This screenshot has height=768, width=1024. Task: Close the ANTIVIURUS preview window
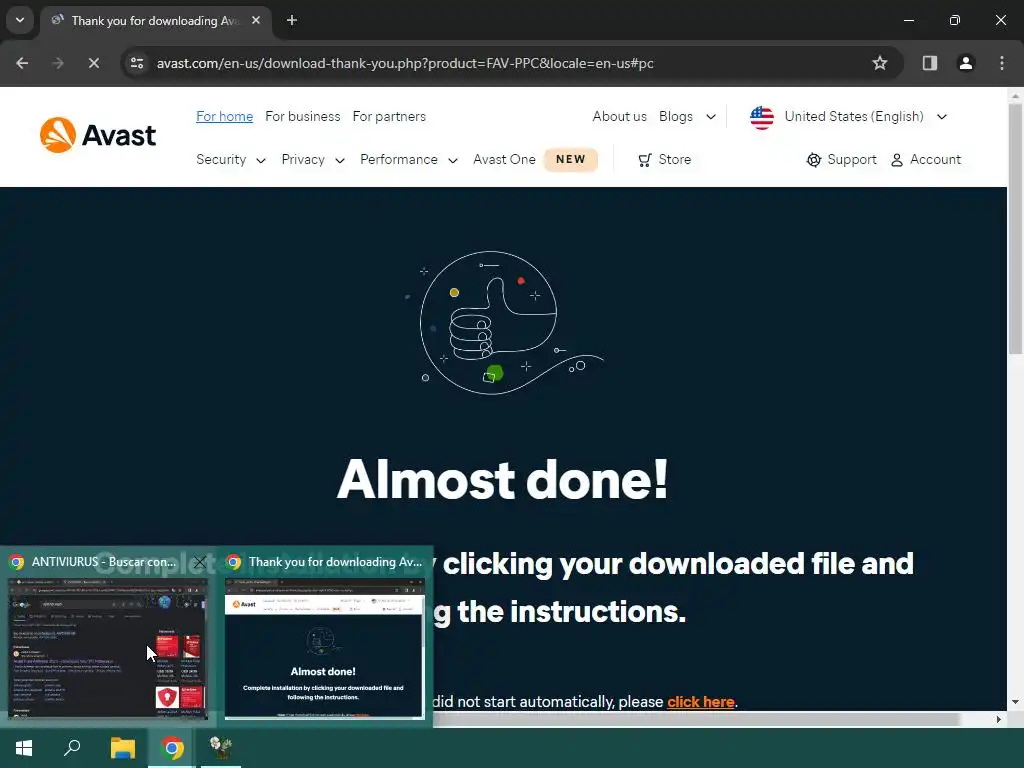tap(200, 562)
